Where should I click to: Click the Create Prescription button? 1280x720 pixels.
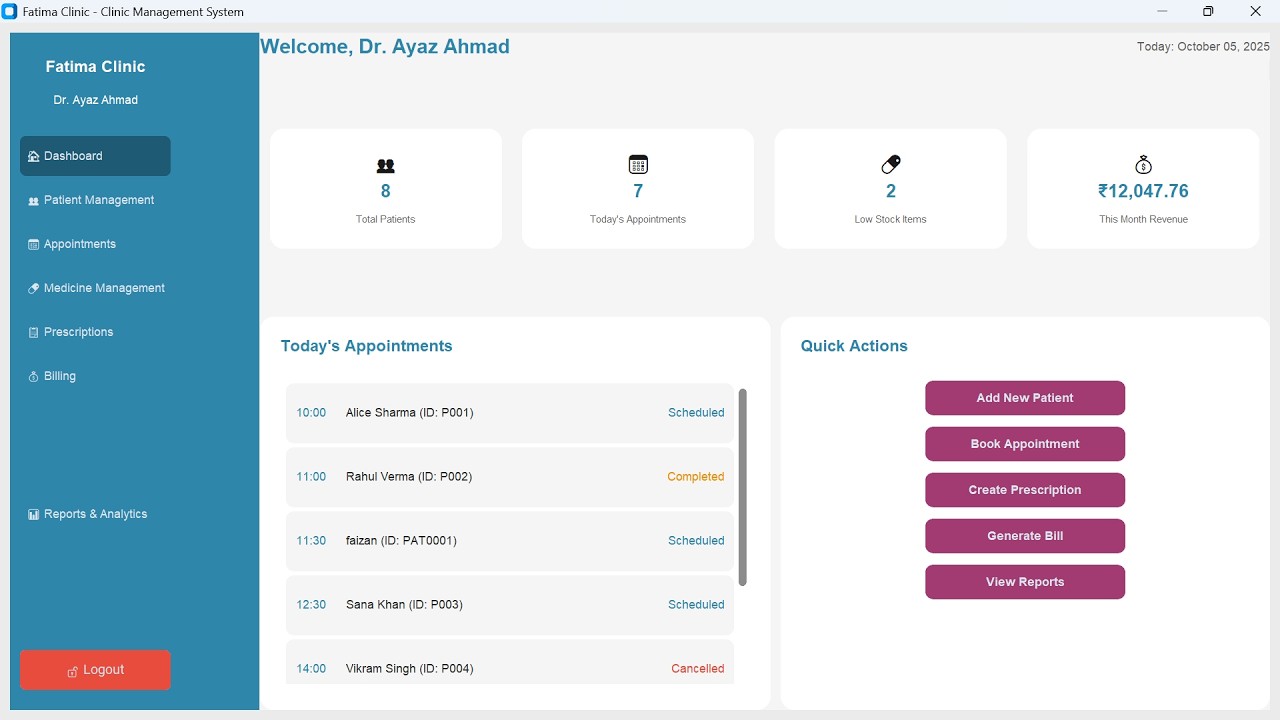pyautogui.click(x=1025, y=490)
